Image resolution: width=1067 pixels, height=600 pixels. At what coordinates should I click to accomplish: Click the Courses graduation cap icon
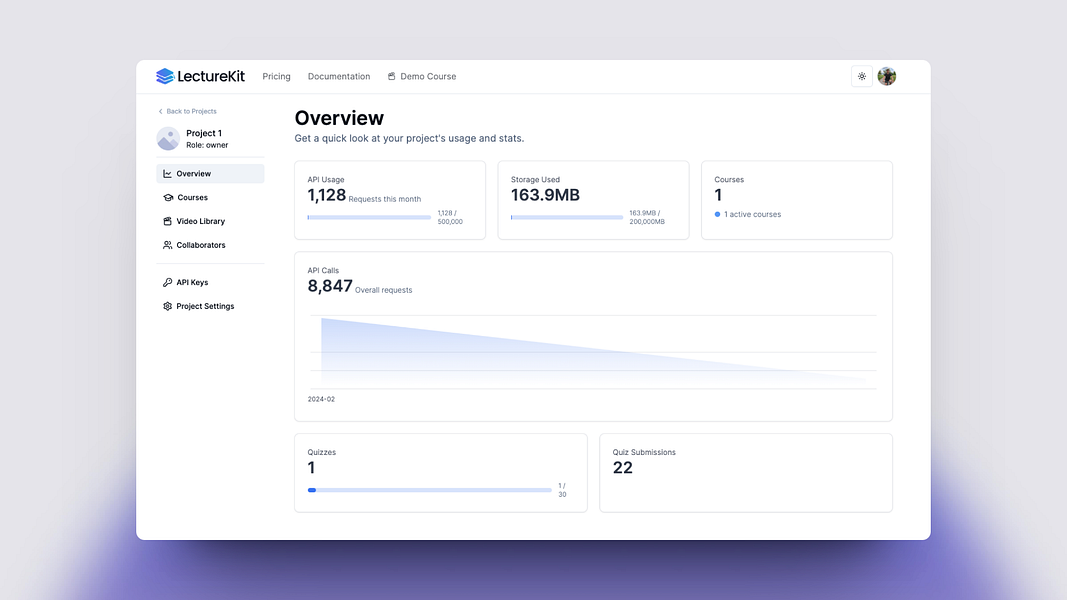pyautogui.click(x=168, y=197)
